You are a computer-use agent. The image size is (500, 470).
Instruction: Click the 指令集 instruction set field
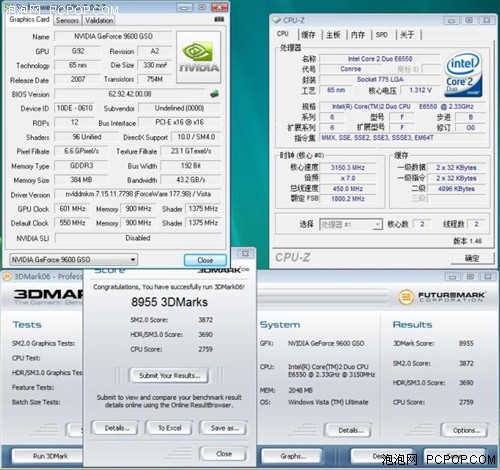tap(402, 137)
